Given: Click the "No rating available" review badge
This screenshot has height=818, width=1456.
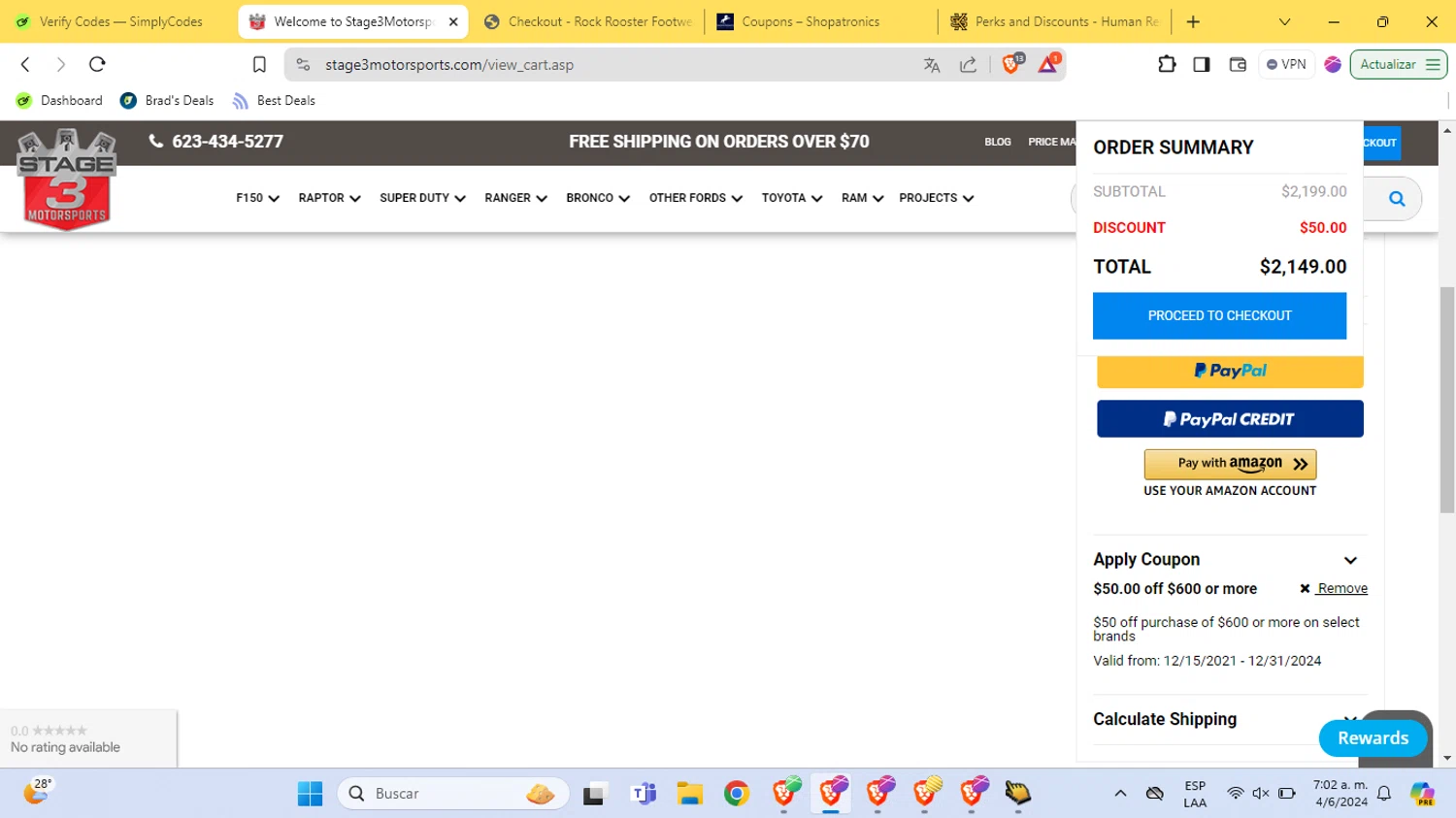Looking at the screenshot, I should click(88, 739).
